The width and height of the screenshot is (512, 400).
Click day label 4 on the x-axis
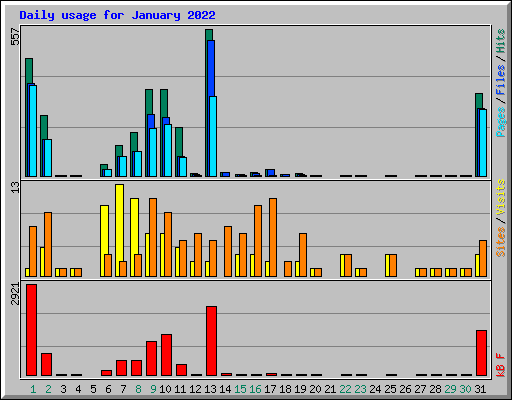point(78,389)
